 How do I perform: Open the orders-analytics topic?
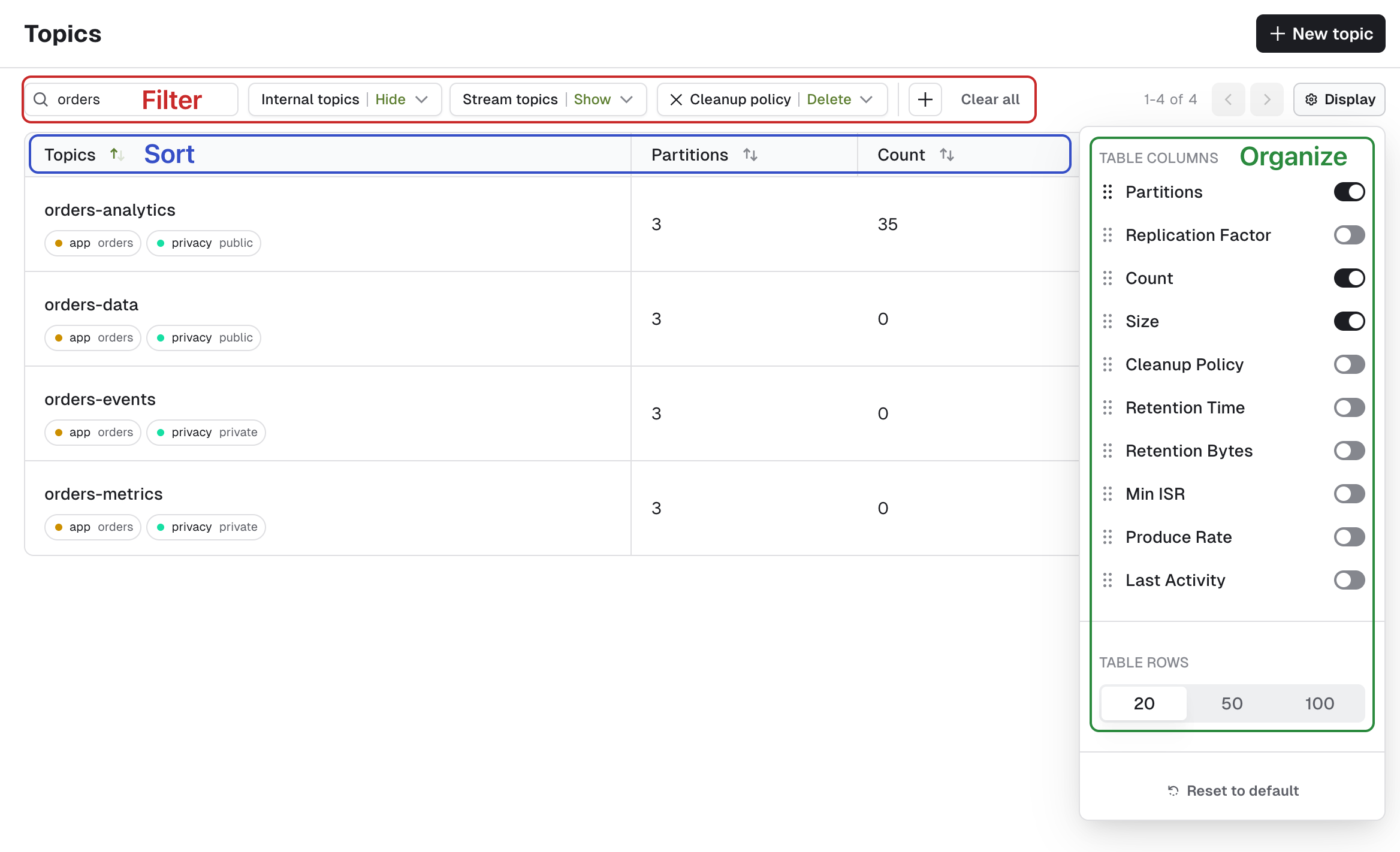click(110, 210)
